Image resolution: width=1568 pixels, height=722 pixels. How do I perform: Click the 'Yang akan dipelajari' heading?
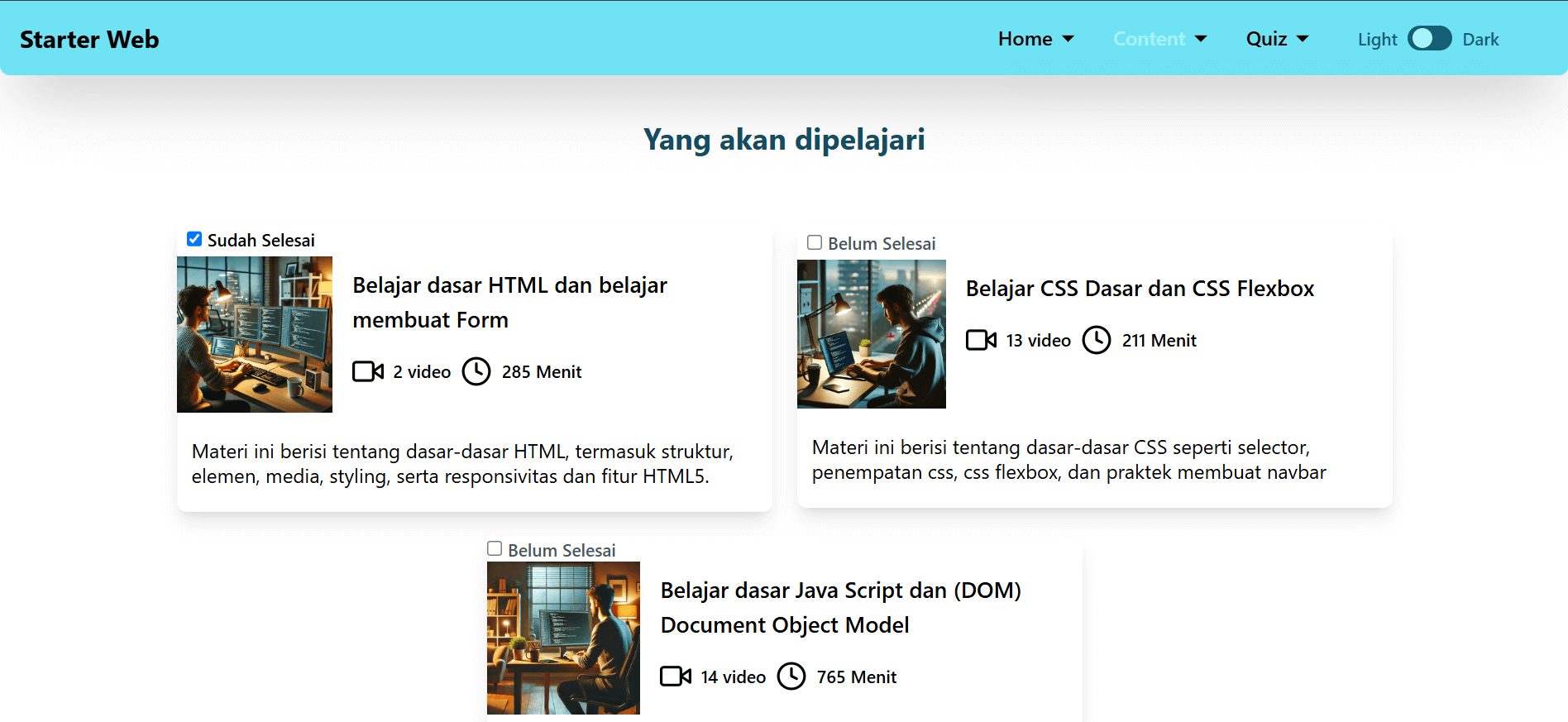tap(784, 140)
